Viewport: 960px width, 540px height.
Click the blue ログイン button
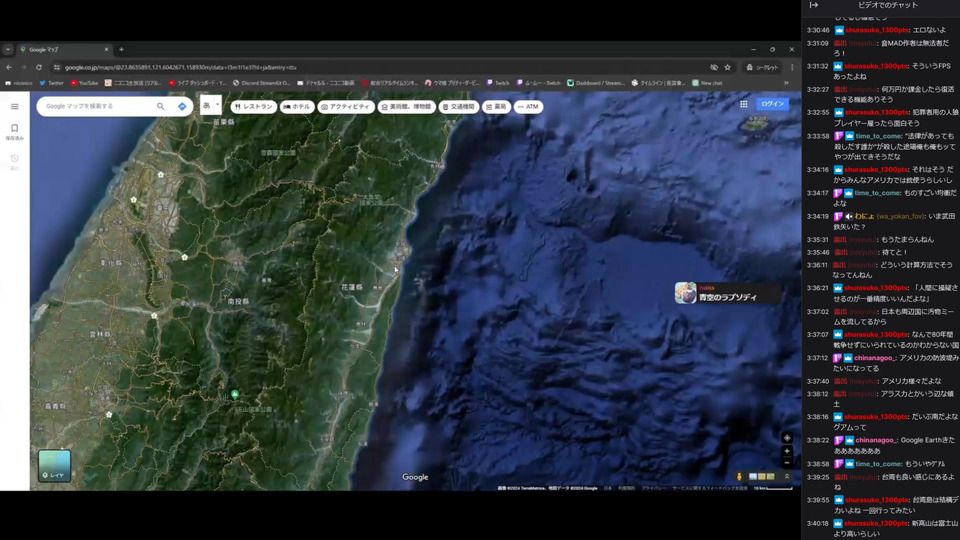point(772,104)
